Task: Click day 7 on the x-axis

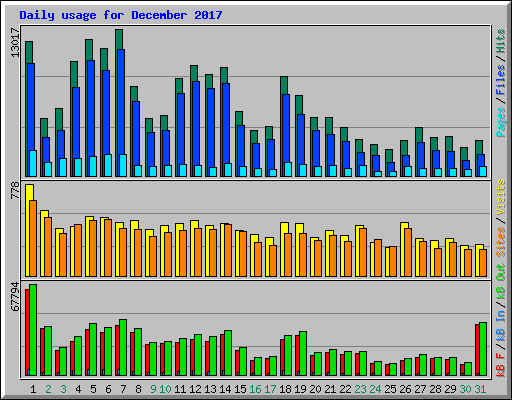Action: coord(123,389)
